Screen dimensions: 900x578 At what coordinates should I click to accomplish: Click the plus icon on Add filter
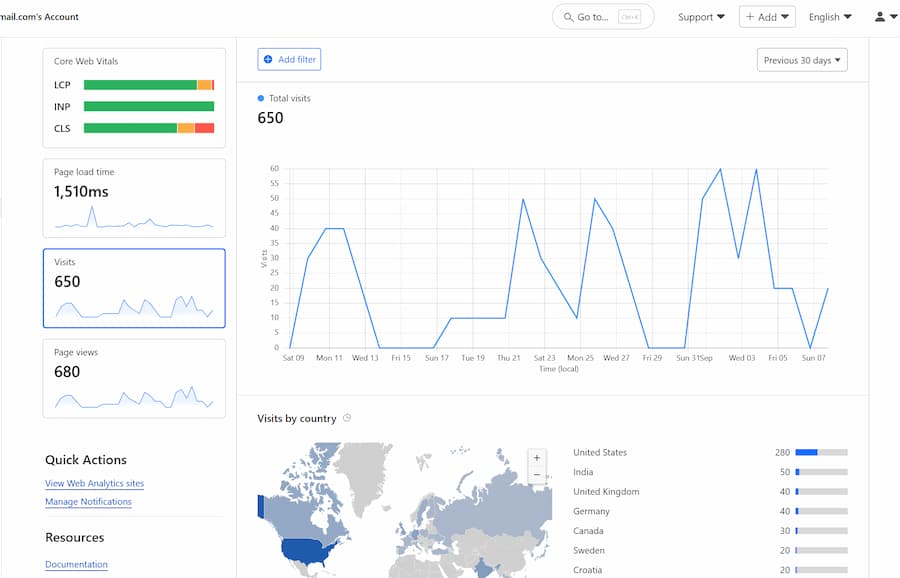(266, 59)
